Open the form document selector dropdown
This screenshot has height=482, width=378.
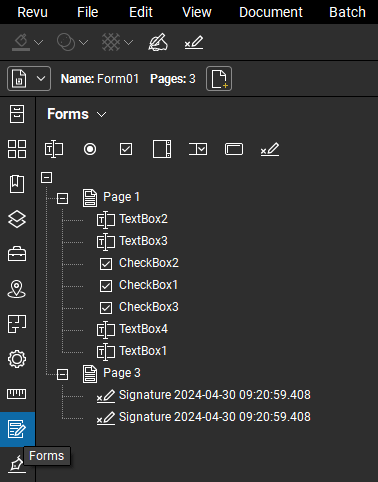pos(29,79)
